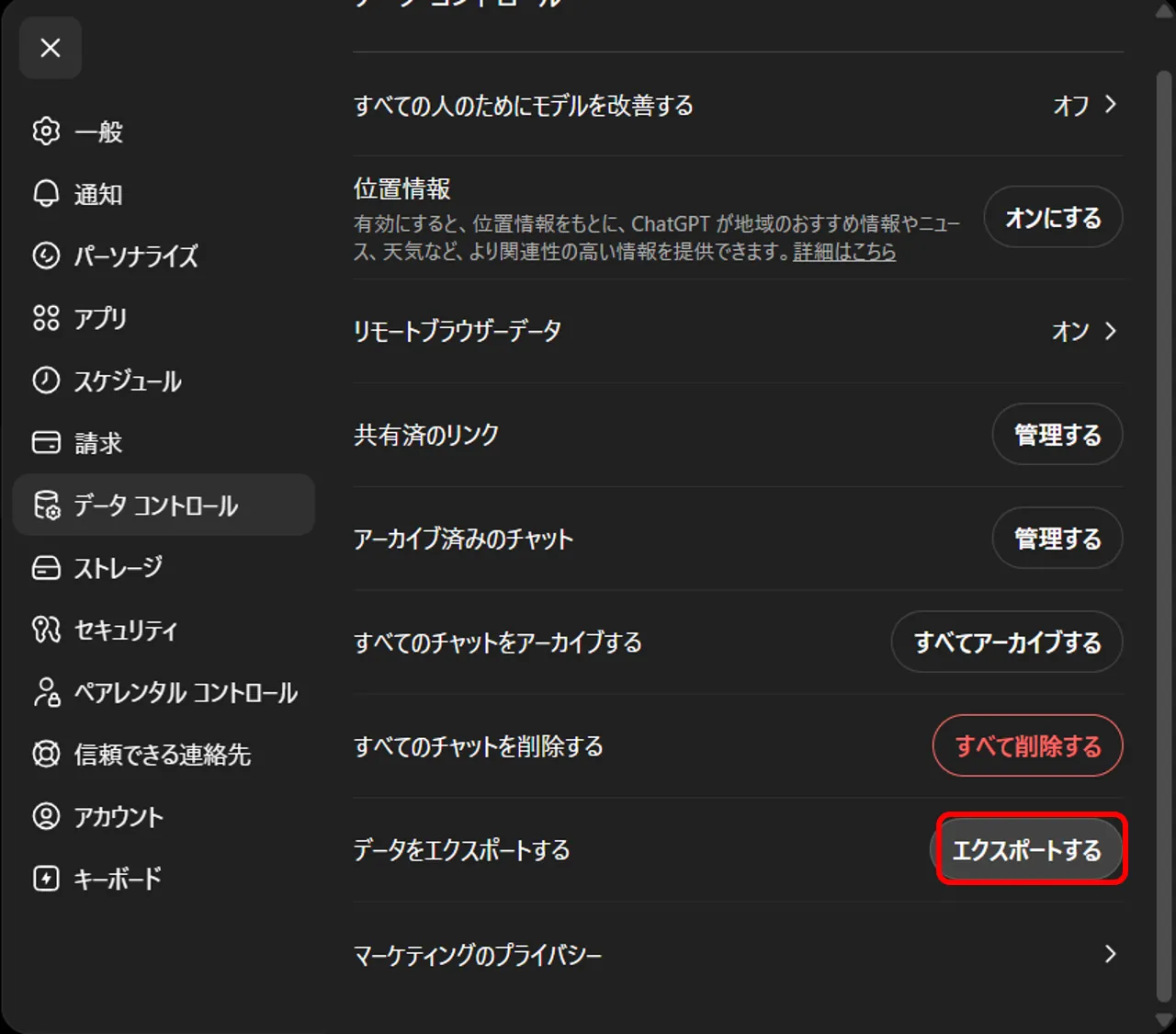Click the card icon for 請求
Screen dimensions: 1176x1034
[x=46, y=443]
